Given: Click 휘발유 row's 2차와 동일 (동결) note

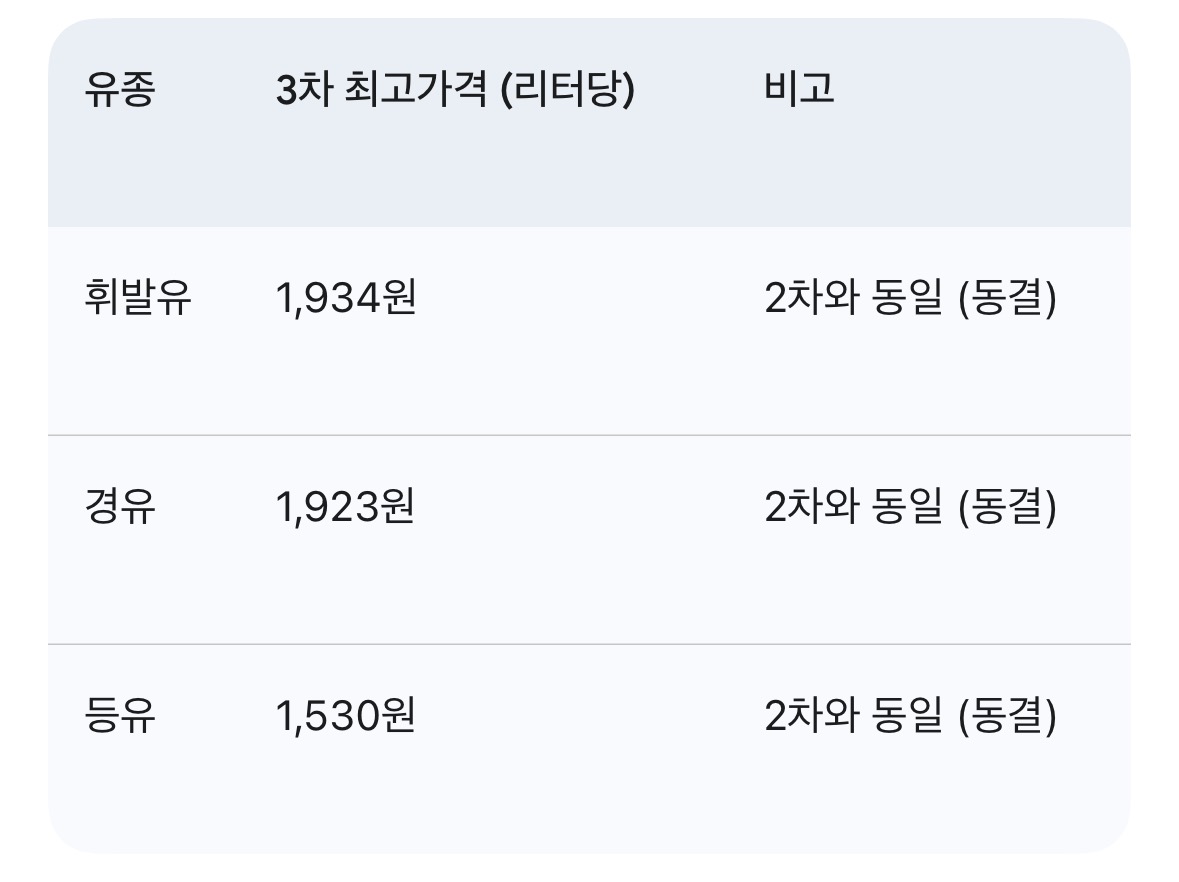Looking at the screenshot, I should pos(911,298).
